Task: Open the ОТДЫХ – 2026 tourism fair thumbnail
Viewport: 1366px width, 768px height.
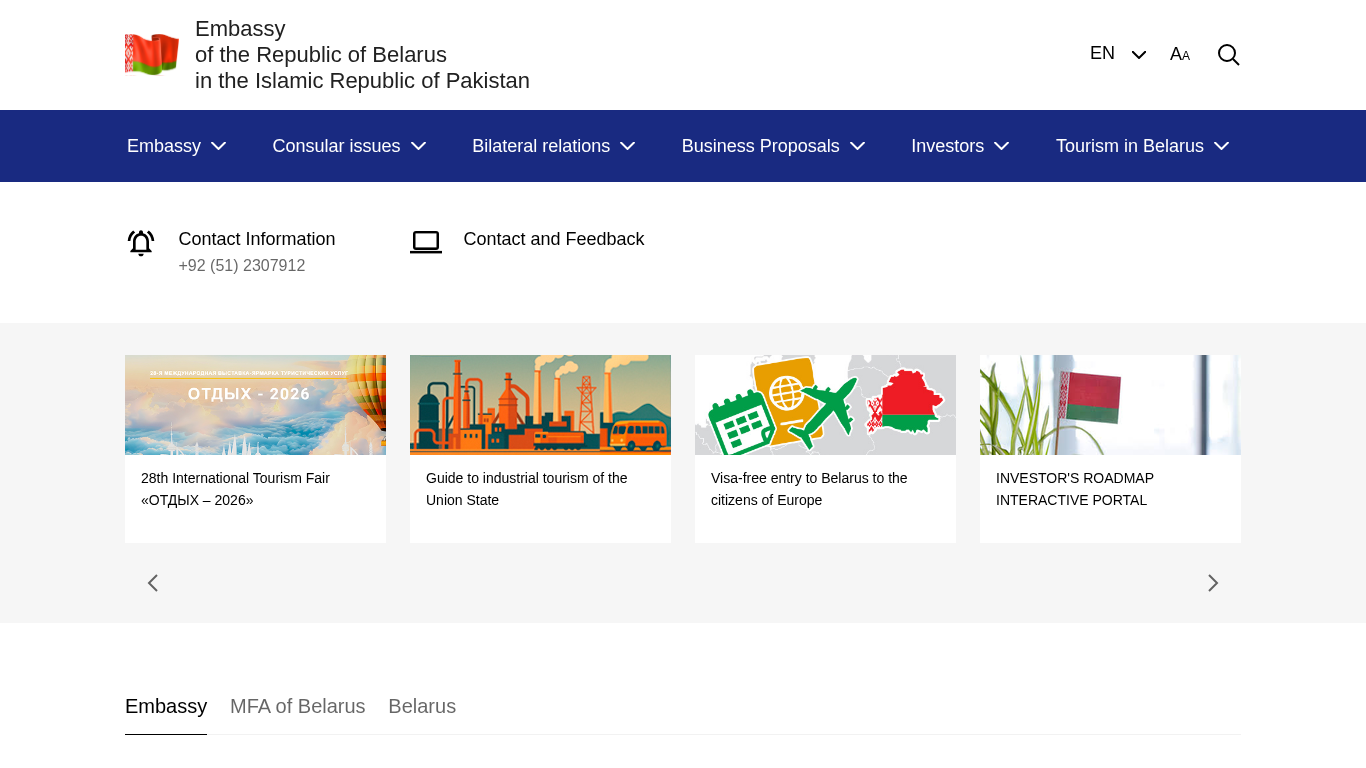Action: (x=255, y=405)
